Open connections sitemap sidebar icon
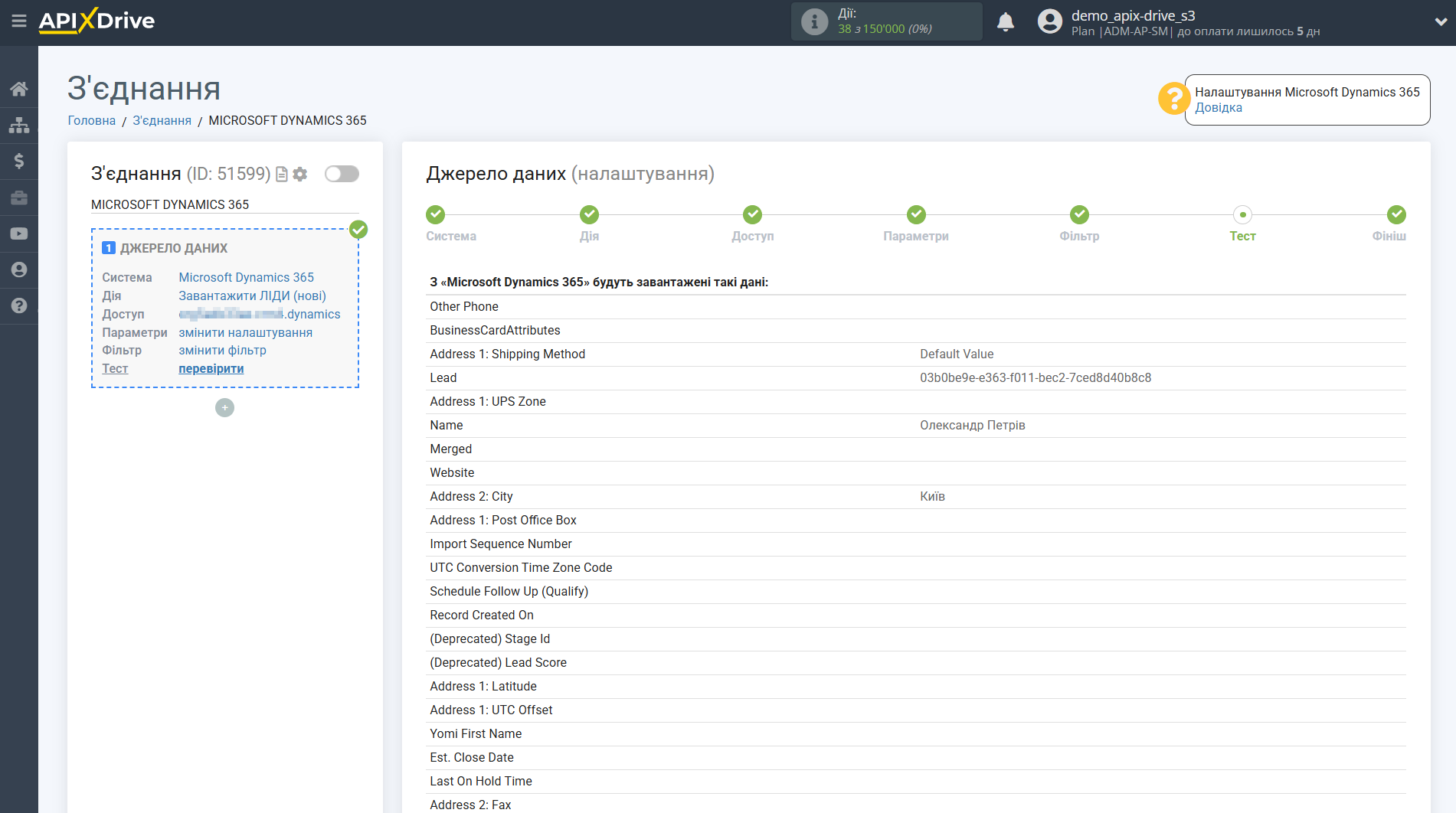 (x=19, y=125)
